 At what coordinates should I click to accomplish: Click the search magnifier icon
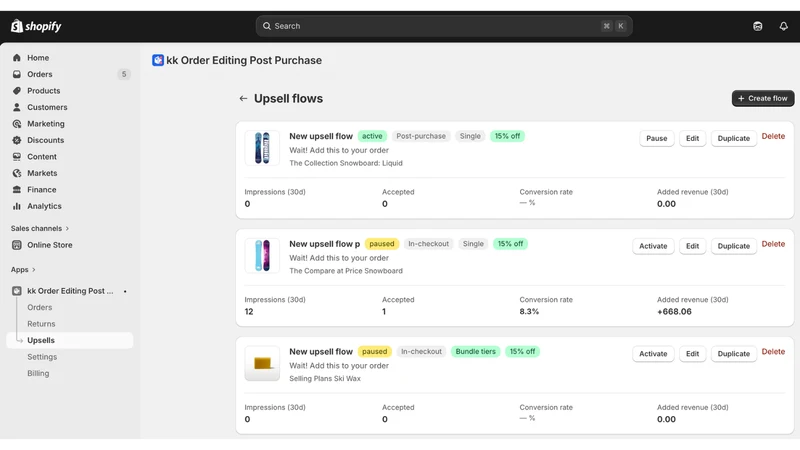(266, 26)
